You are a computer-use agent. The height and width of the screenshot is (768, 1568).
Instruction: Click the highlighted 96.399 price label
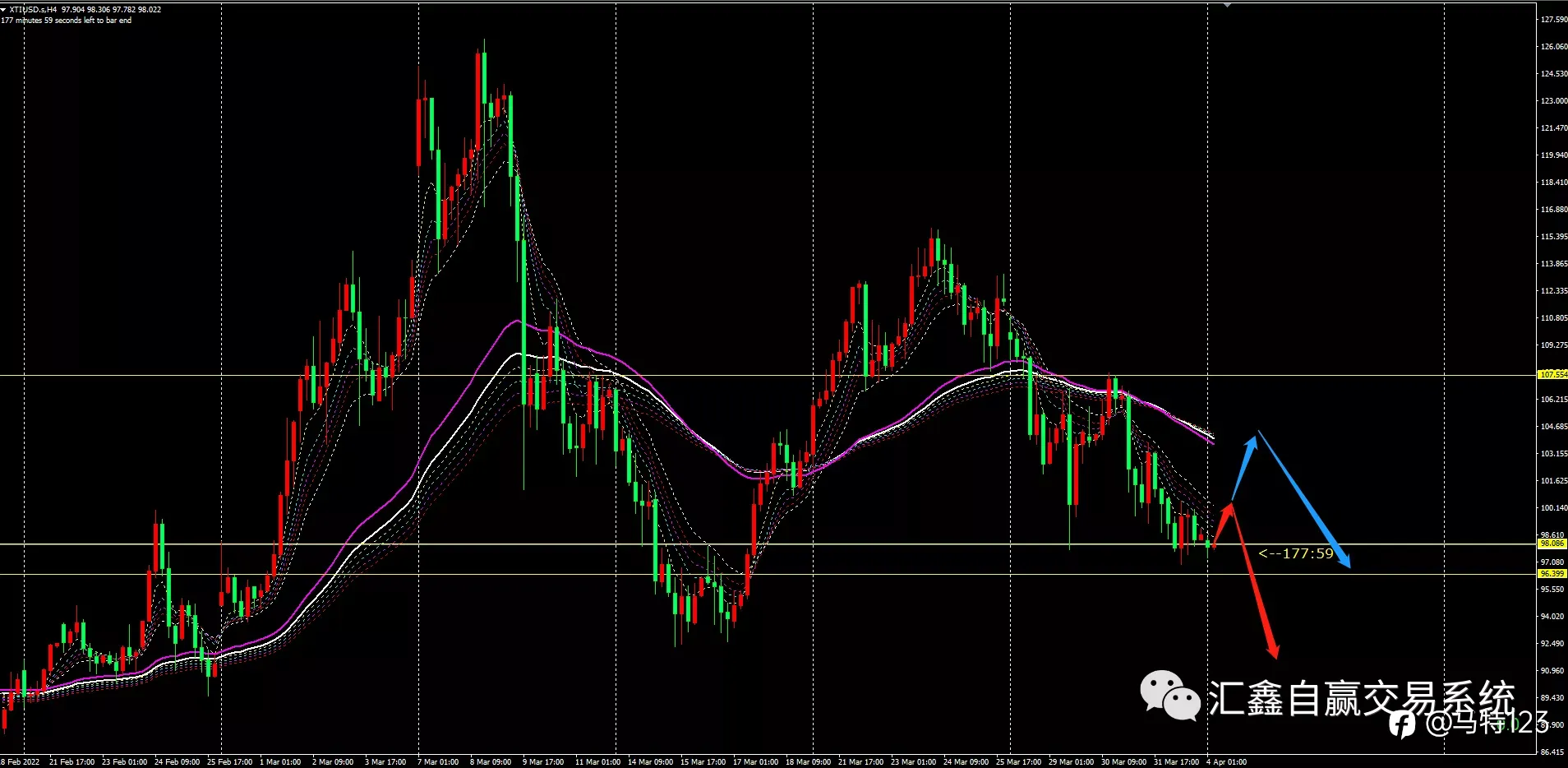(x=1552, y=574)
